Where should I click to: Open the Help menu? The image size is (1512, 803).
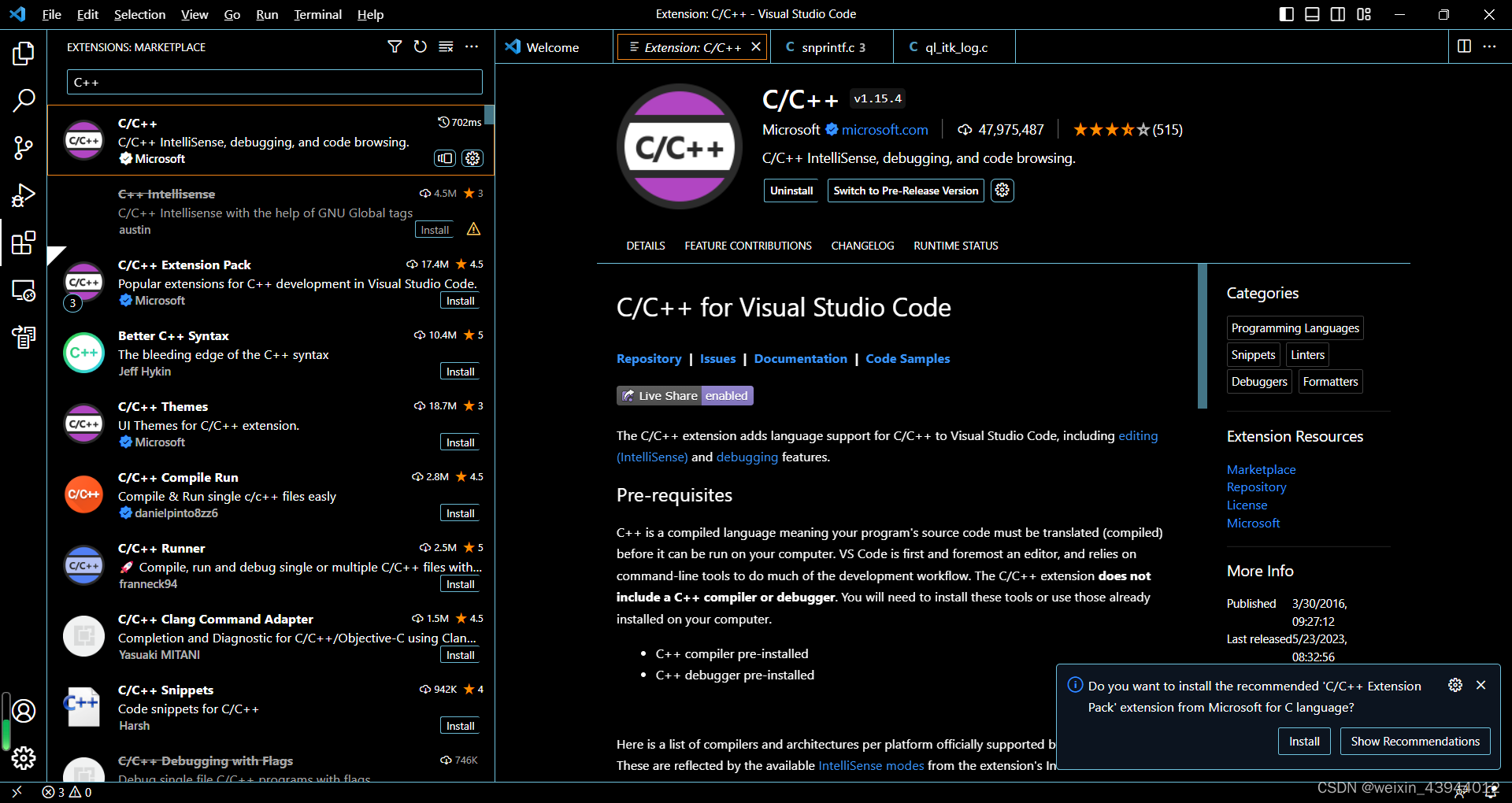pos(370,14)
